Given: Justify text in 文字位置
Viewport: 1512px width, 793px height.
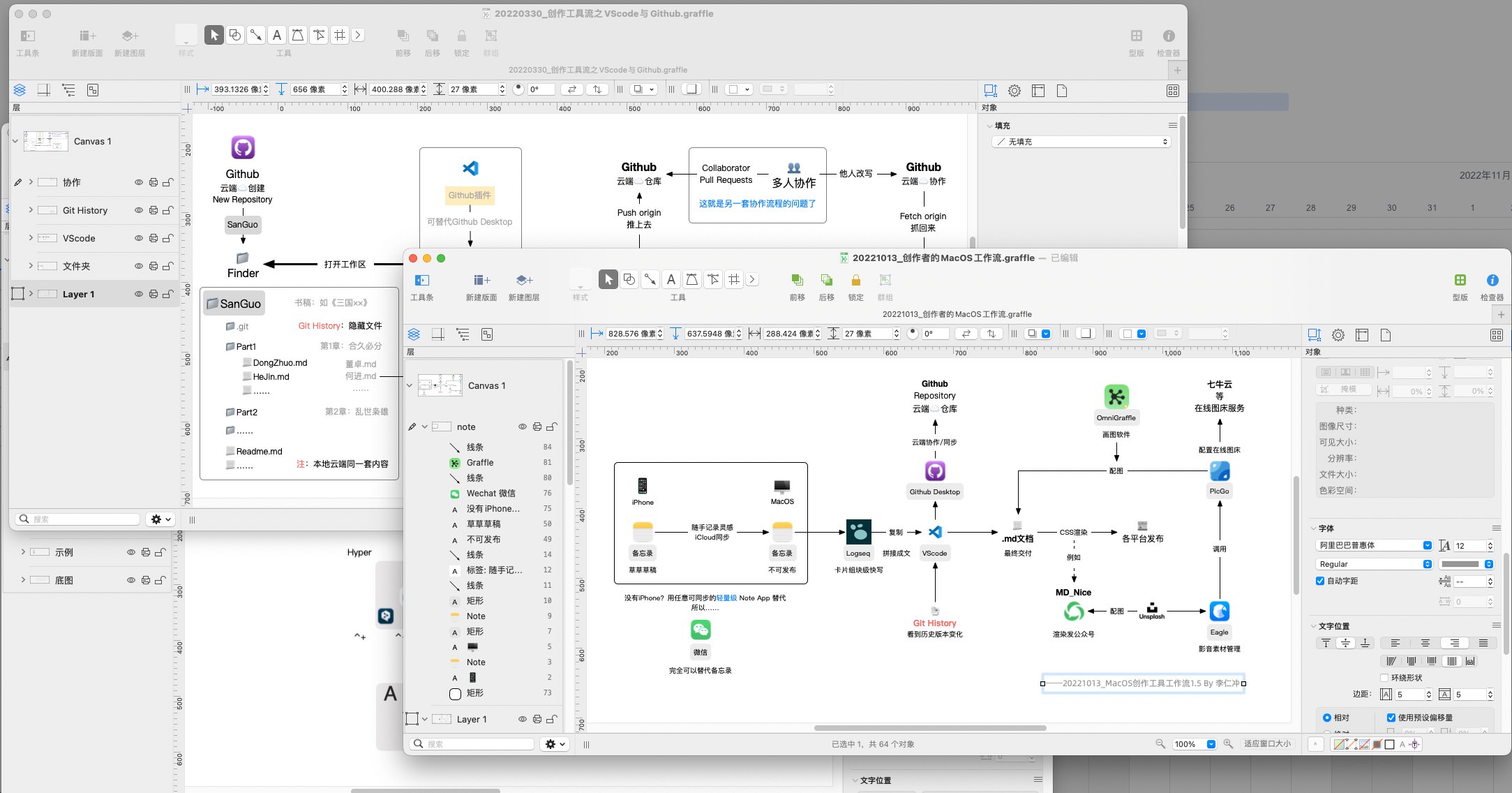Looking at the screenshot, I should pyautogui.click(x=1483, y=643).
